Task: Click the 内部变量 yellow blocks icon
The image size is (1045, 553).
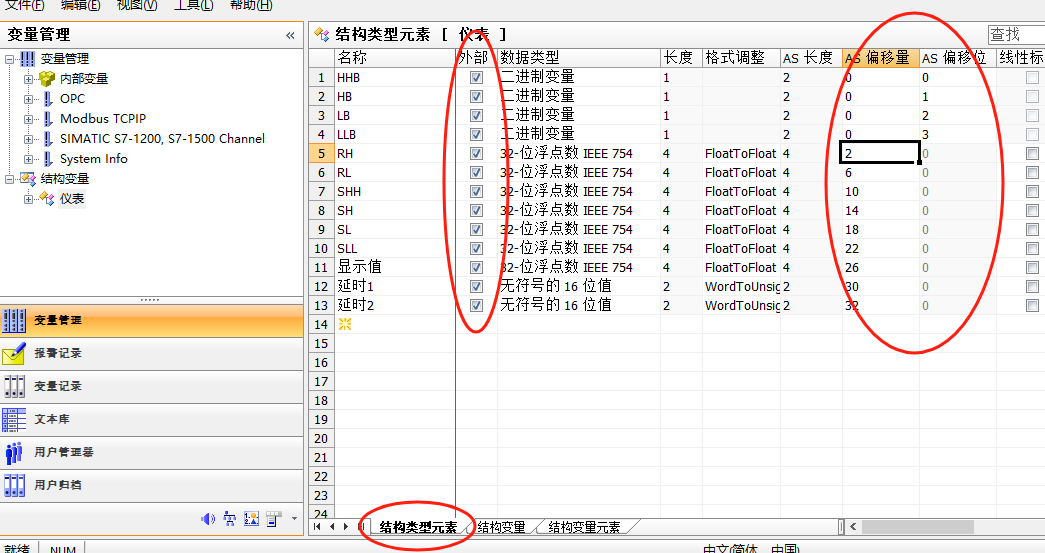Action: (x=47, y=78)
